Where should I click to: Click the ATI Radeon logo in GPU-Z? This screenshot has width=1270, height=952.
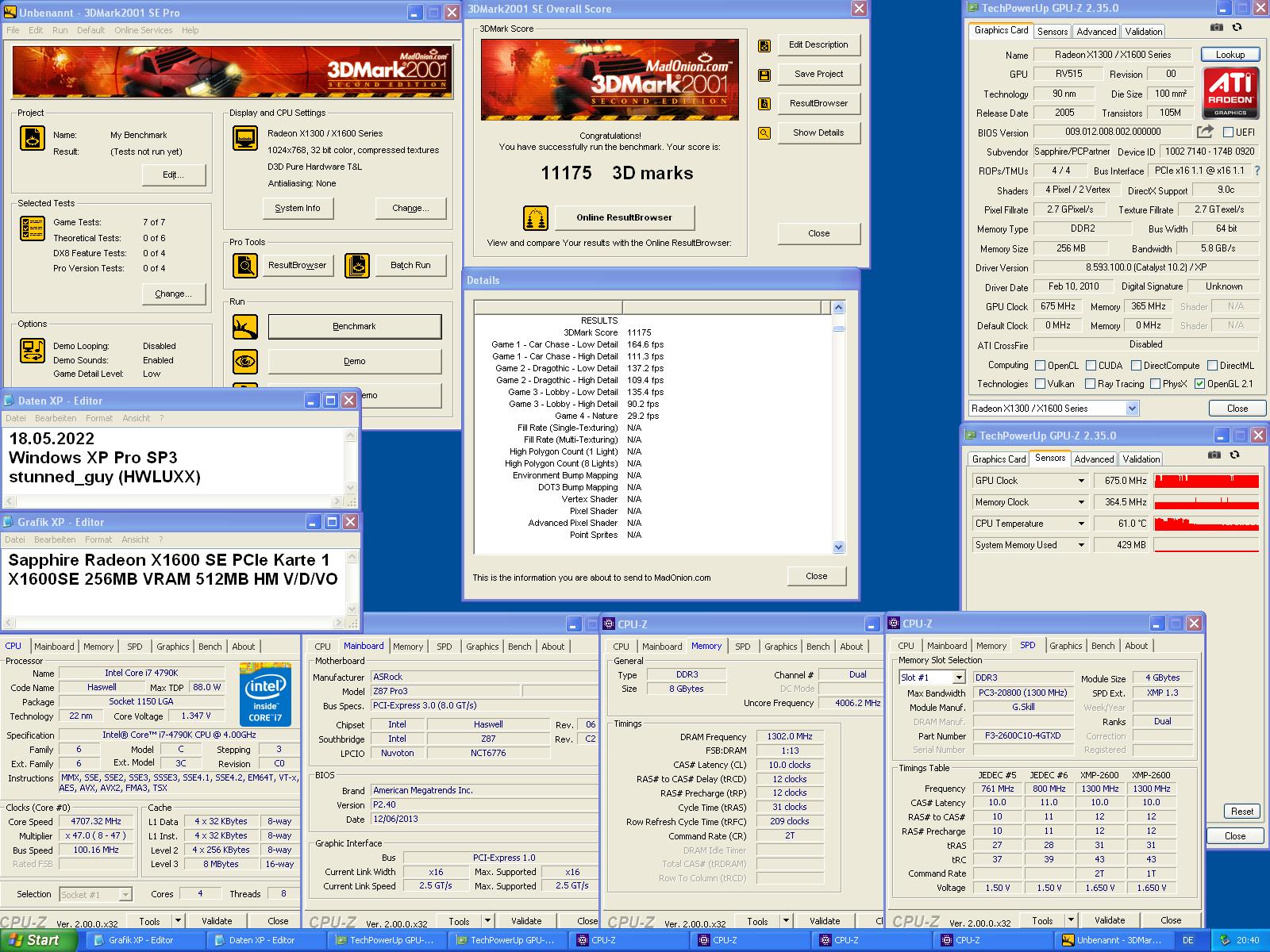(x=1230, y=92)
